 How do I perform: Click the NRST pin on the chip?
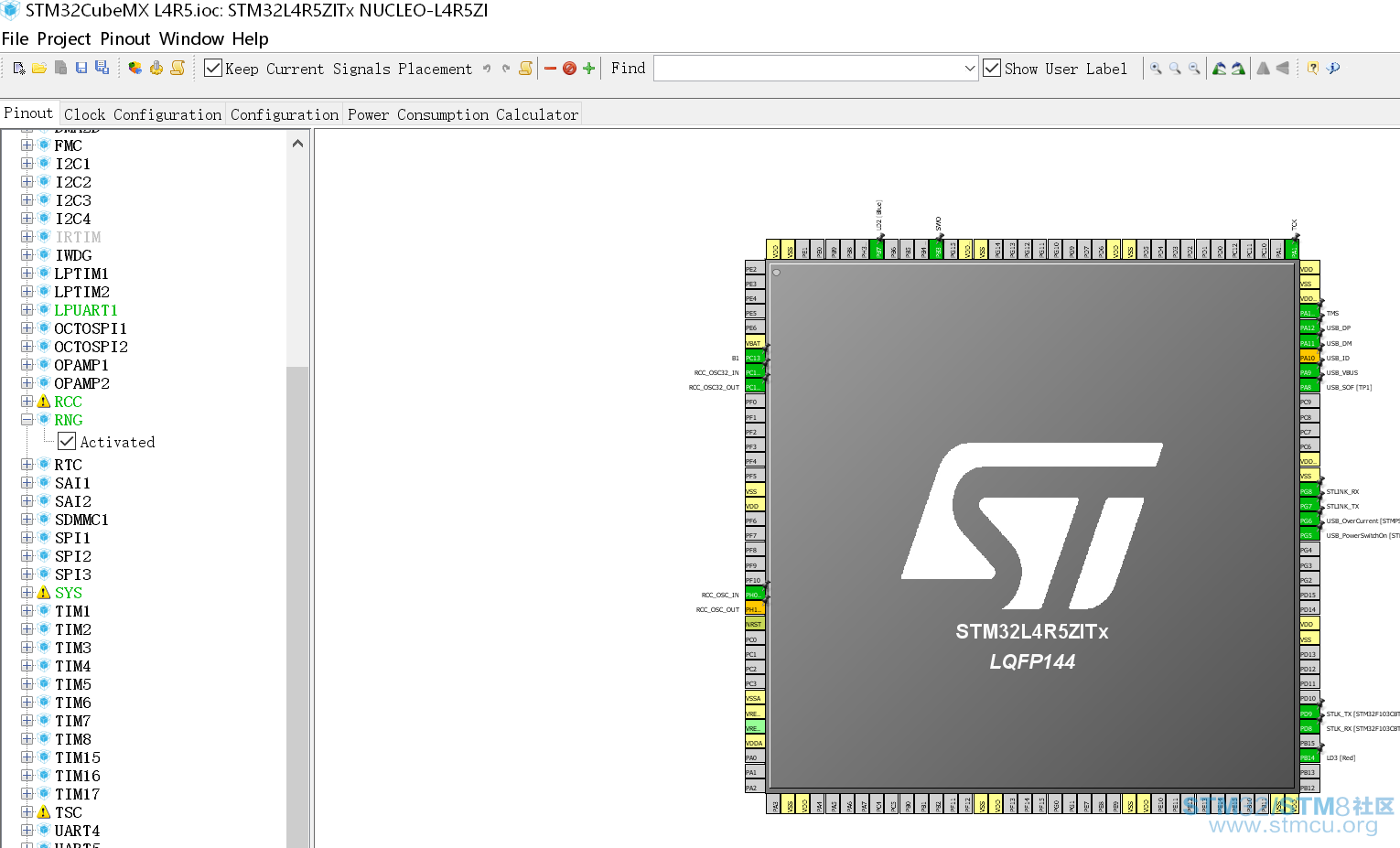tap(754, 624)
